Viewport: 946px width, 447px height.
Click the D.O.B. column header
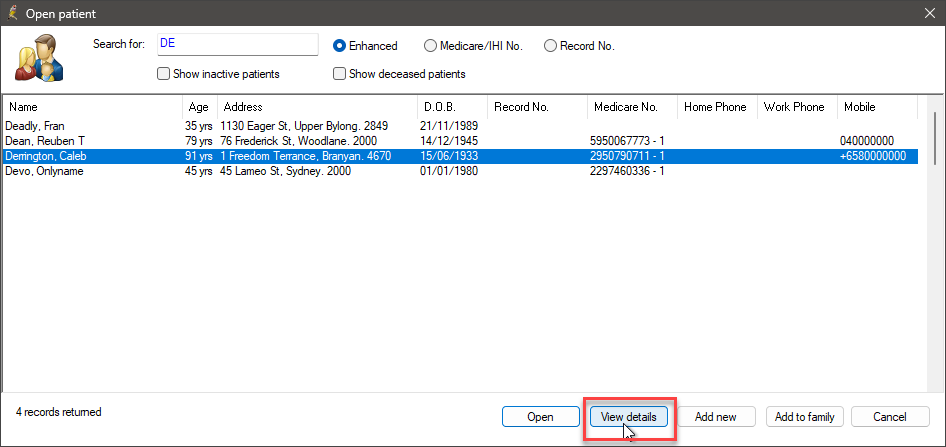point(452,107)
